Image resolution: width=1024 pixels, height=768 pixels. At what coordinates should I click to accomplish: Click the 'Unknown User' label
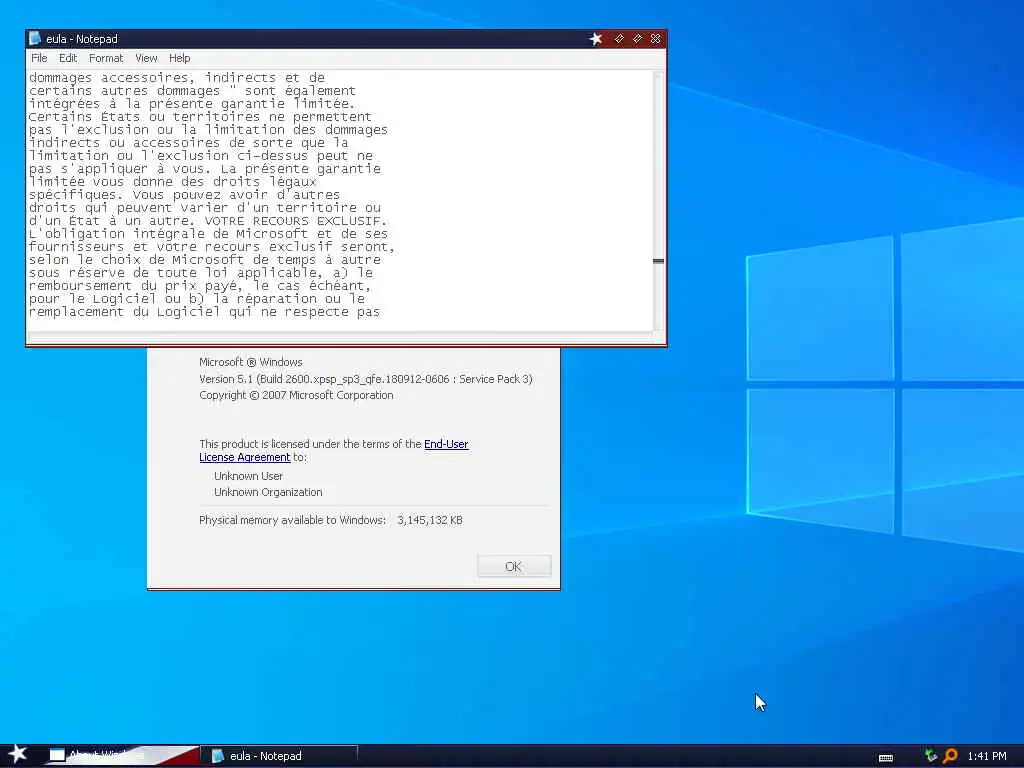coord(249,477)
